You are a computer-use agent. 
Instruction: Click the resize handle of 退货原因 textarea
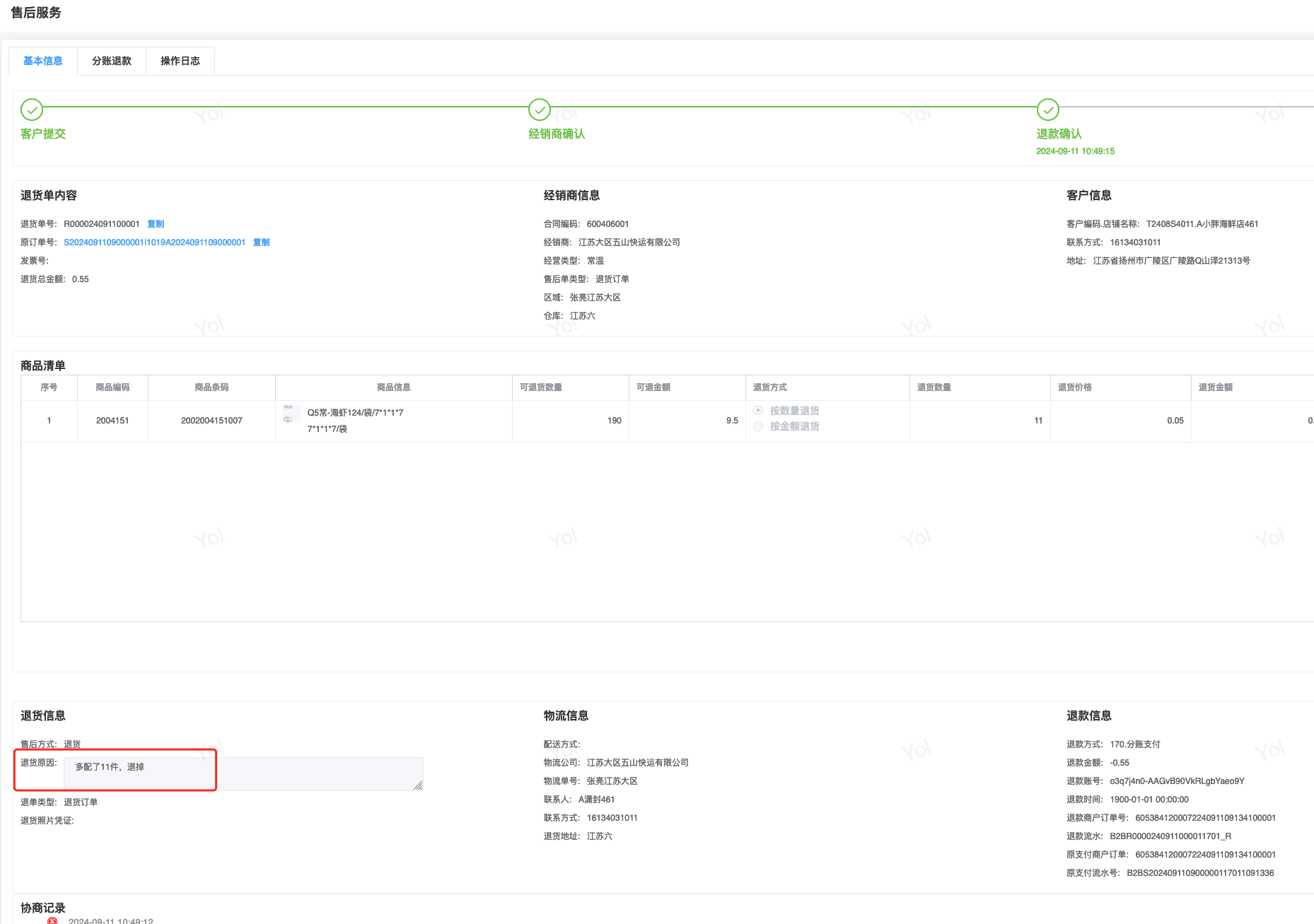click(x=418, y=785)
